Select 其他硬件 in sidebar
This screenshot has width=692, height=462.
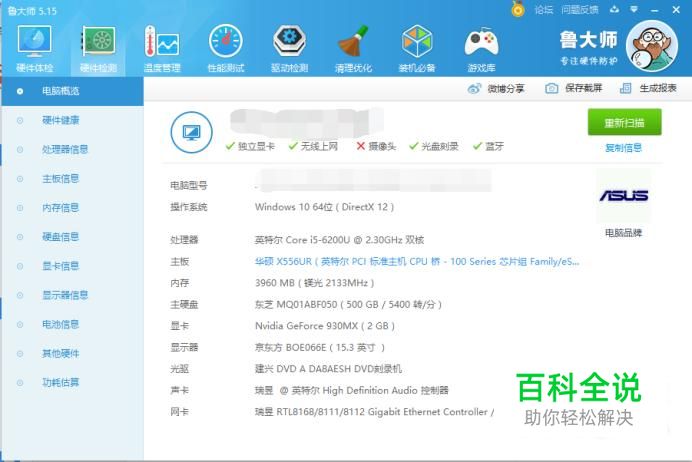pos(72,353)
